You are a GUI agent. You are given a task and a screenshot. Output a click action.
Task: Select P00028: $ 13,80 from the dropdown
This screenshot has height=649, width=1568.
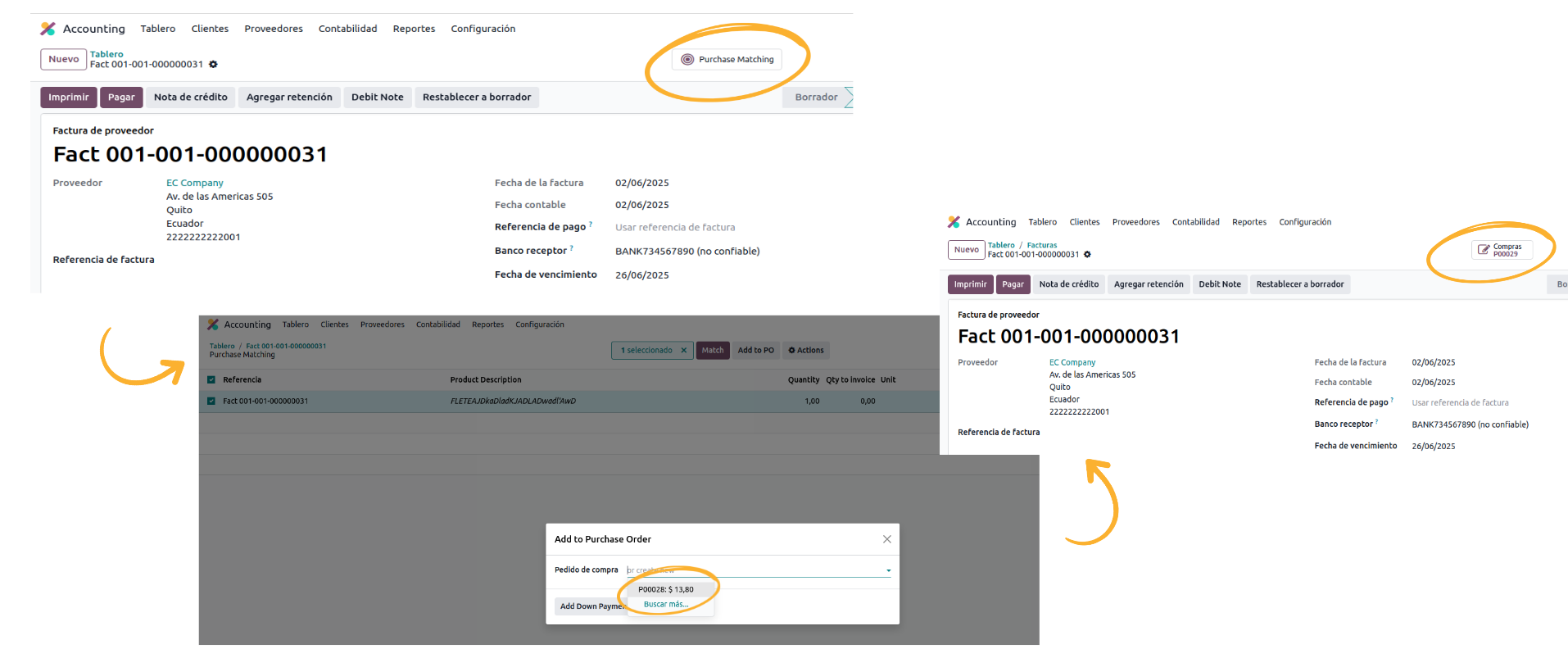coord(665,589)
